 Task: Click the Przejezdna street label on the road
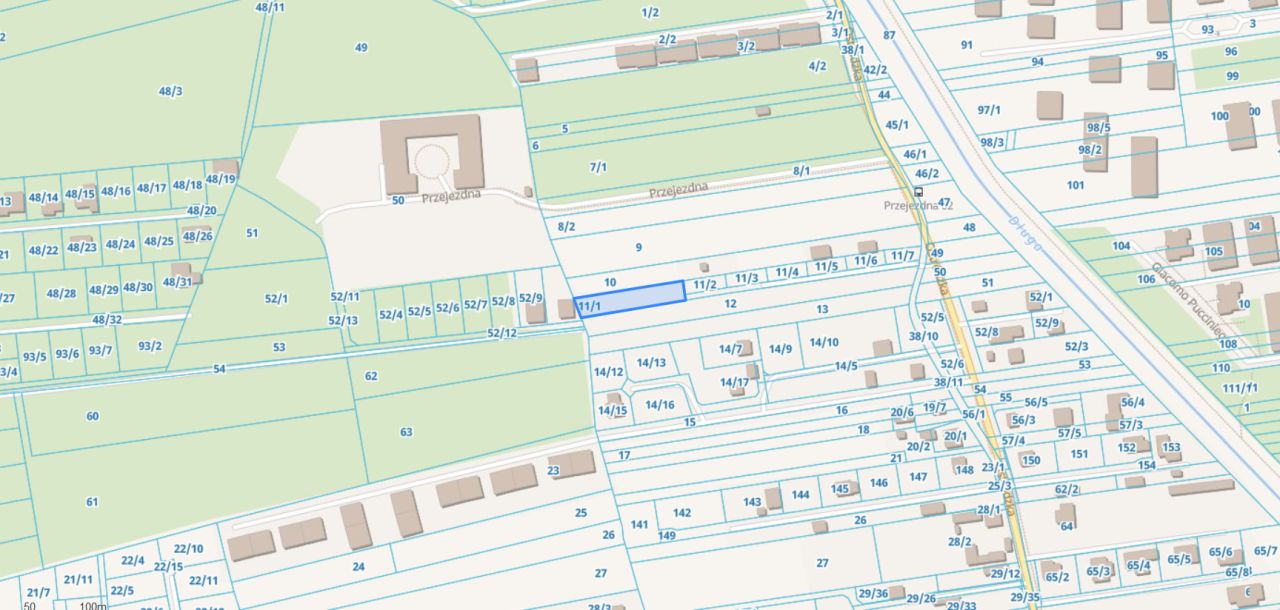click(x=678, y=189)
